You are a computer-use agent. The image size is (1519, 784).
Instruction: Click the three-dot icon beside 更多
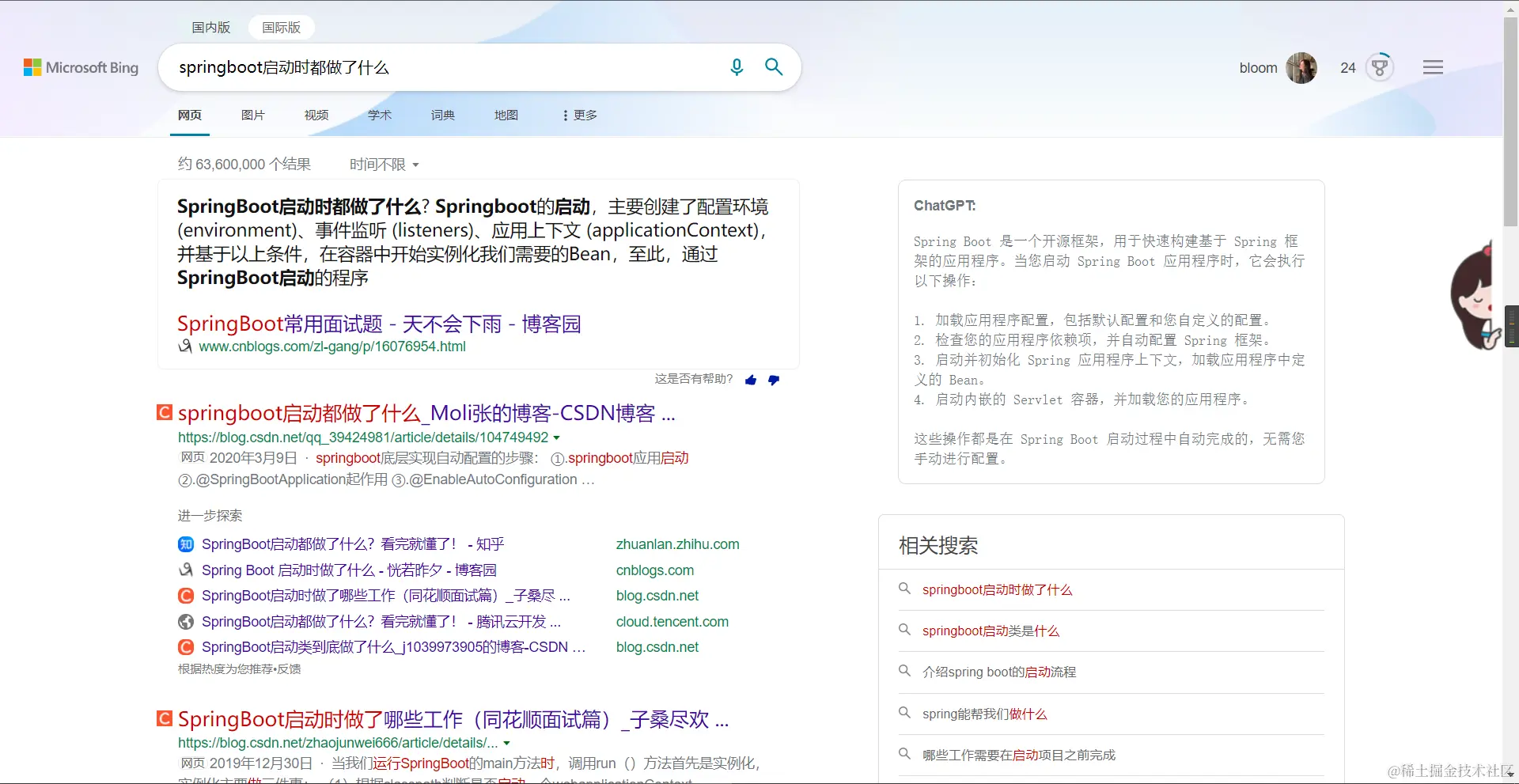click(x=565, y=116)
